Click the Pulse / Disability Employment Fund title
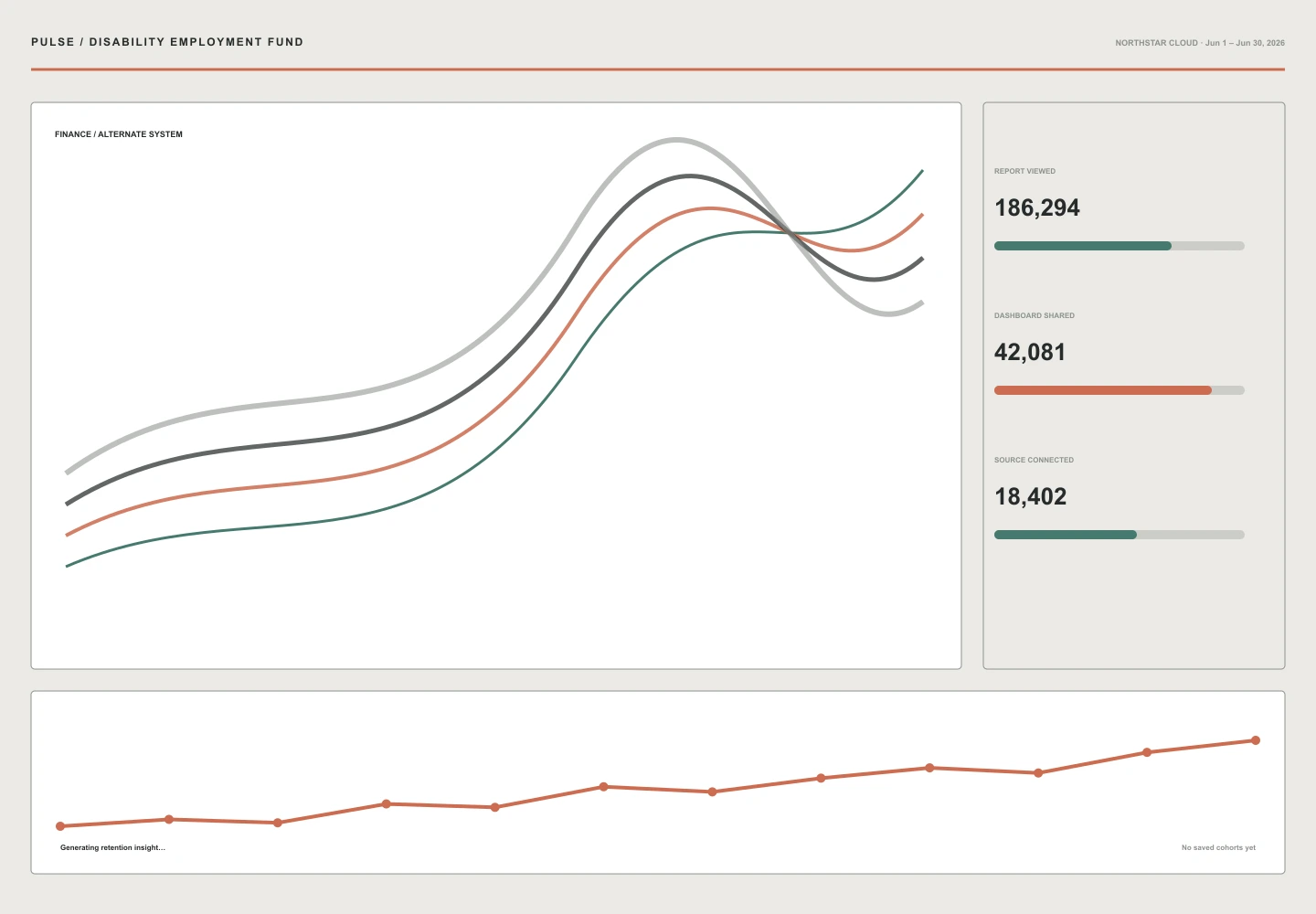This screenshot has height=914, width=1316. [x=167, y=42]
